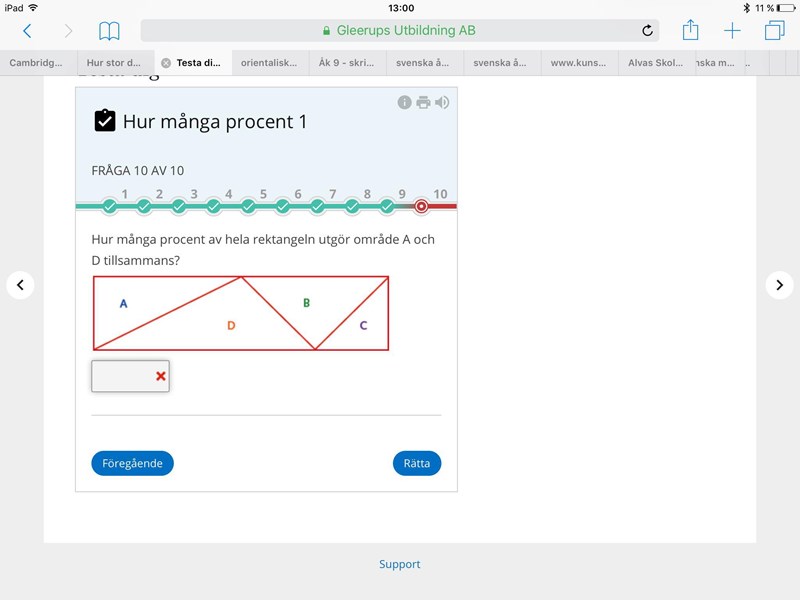Click the speaker read-aloud icon

tap(442, 102)
